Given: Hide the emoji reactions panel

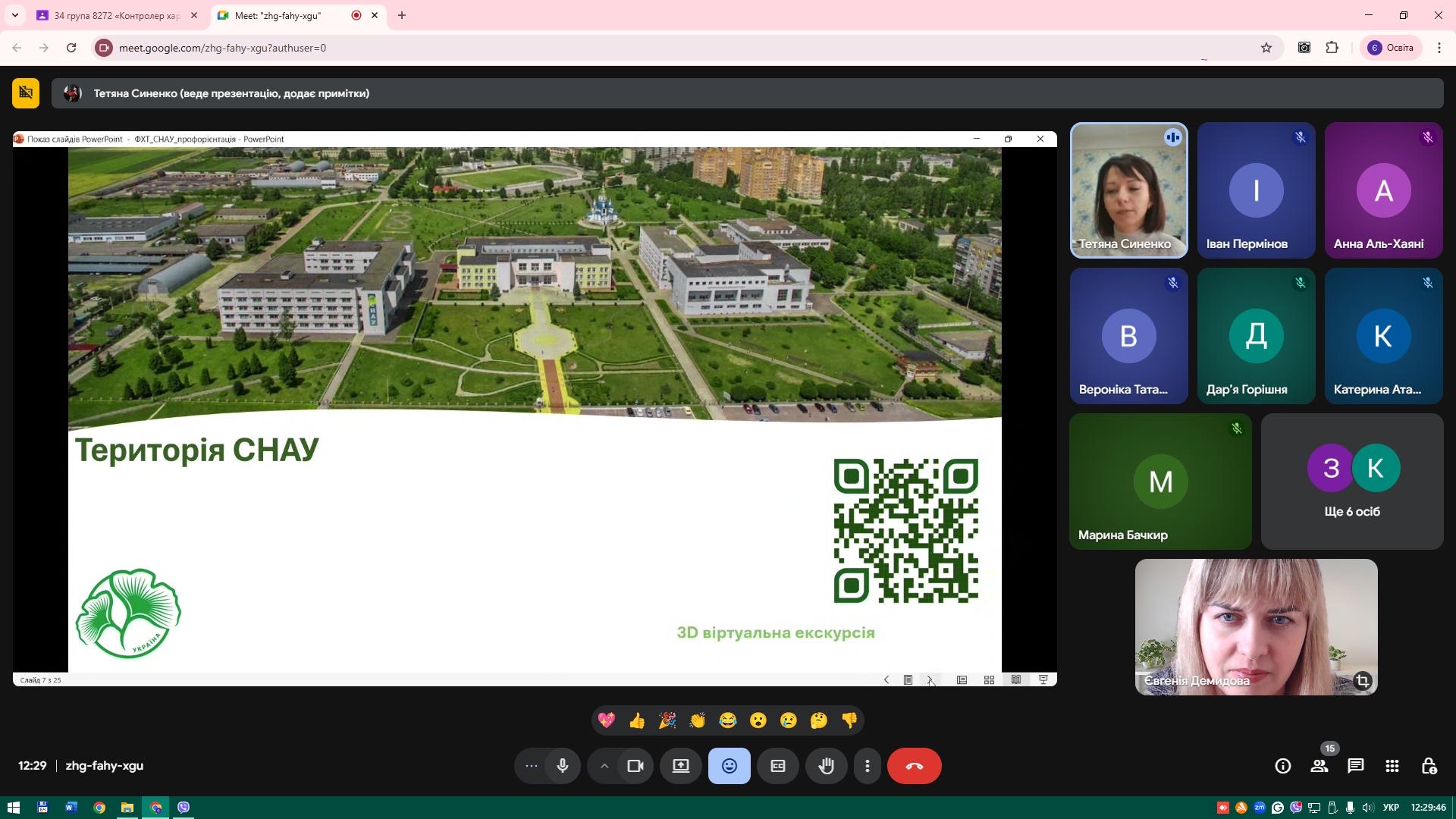Looking at the screenshot, I should 729,766.
